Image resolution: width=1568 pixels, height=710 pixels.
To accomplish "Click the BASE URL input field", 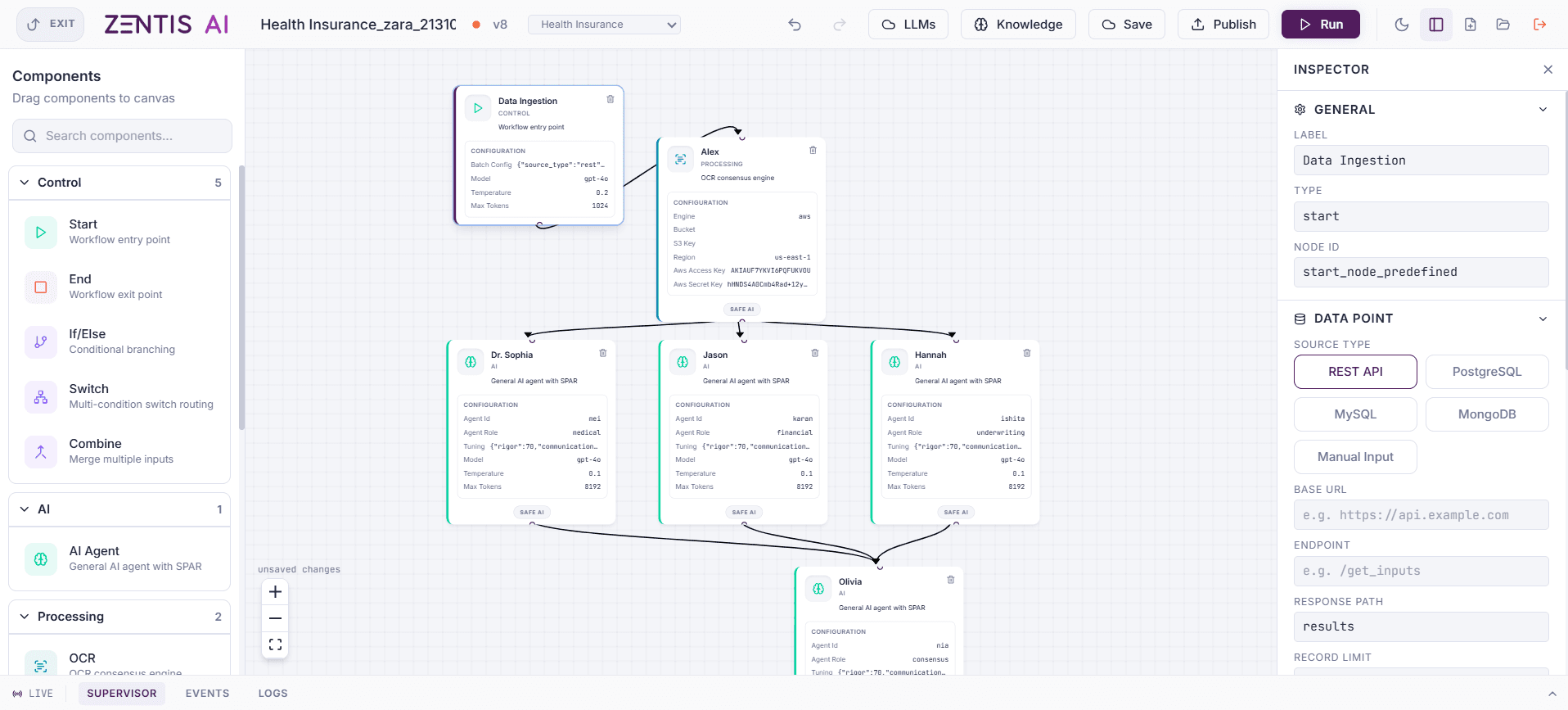I will 1421,515.
